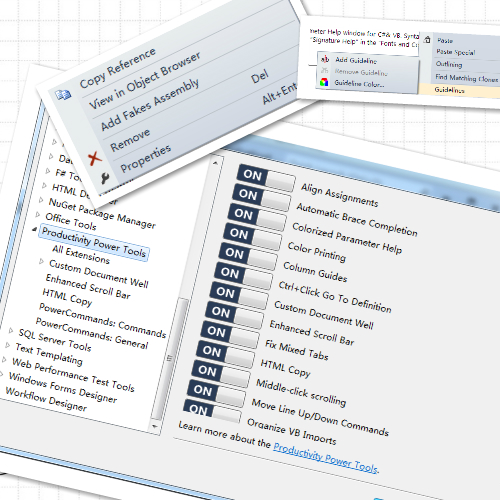Click the Guideline Color palette icon
The height and width of the screenshot is (500, 500).
324,82
